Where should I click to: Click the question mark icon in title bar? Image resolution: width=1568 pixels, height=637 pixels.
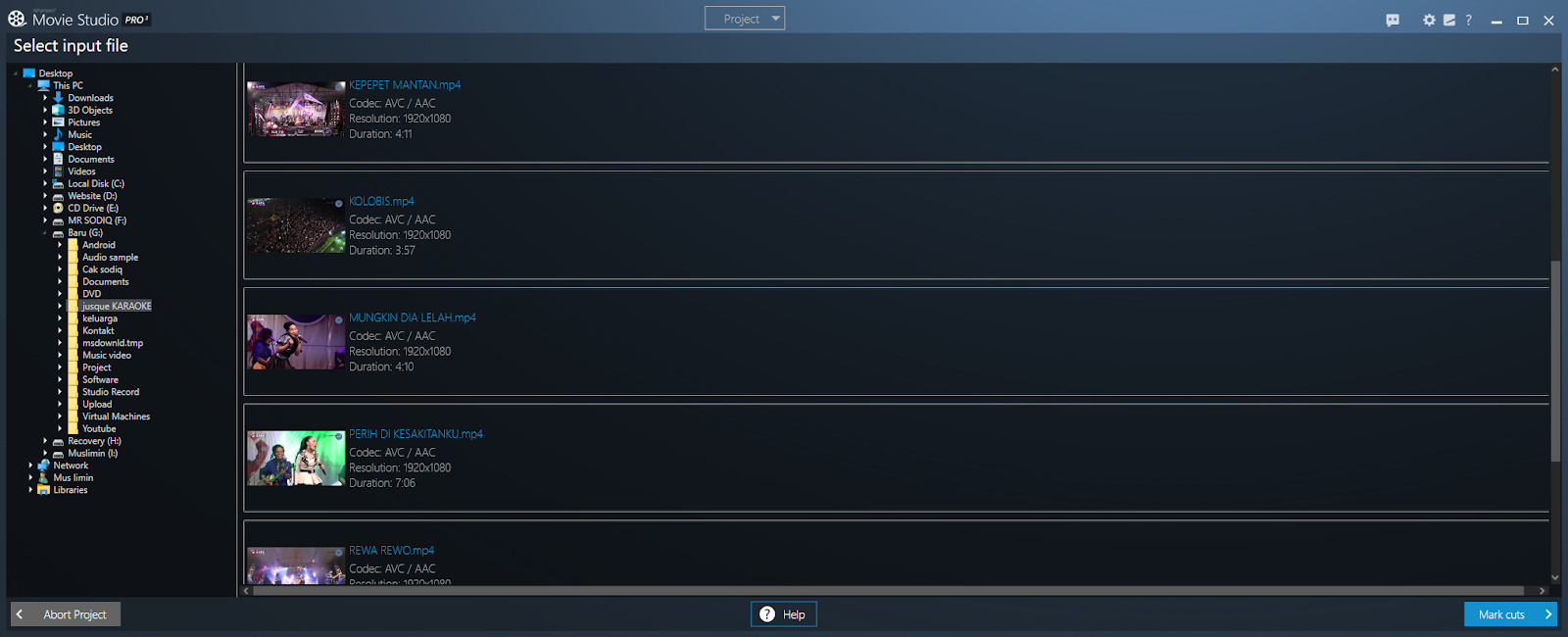1468,20
